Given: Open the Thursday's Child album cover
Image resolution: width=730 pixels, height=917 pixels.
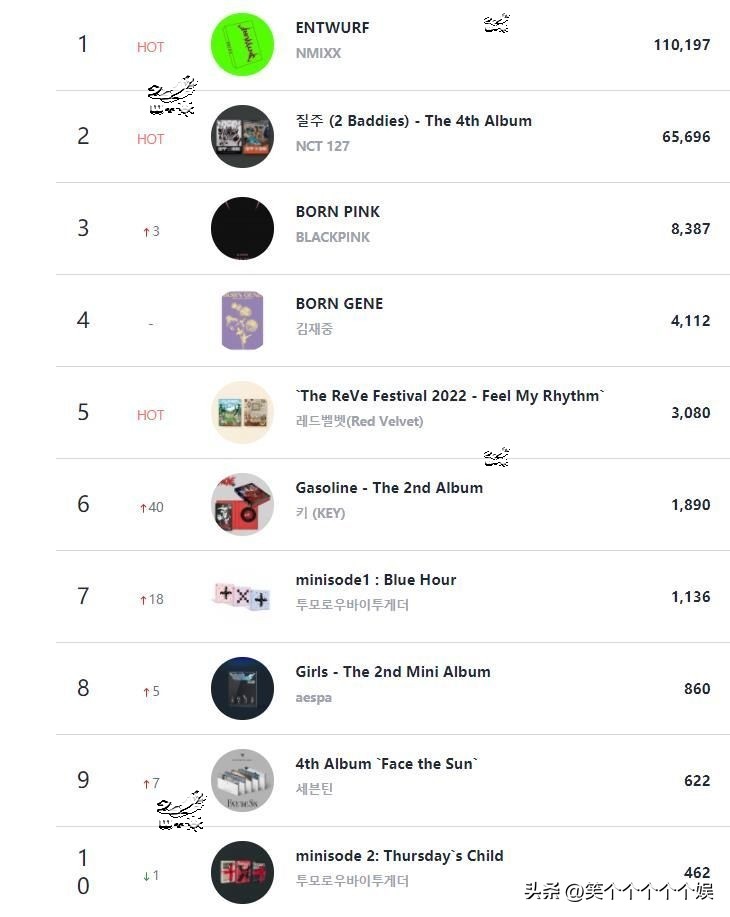Looking at the screenshot, I should (242, 872).
